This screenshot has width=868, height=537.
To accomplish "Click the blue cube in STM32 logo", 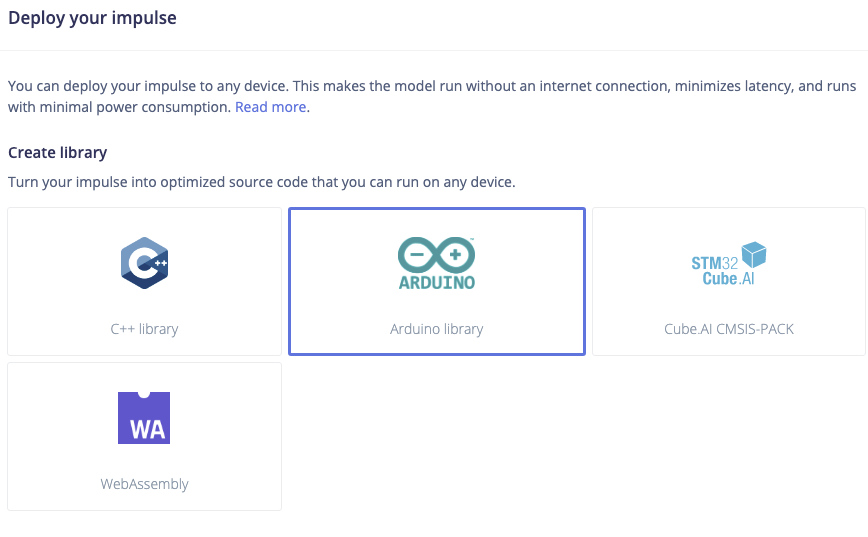I will [x=752, y=256].
